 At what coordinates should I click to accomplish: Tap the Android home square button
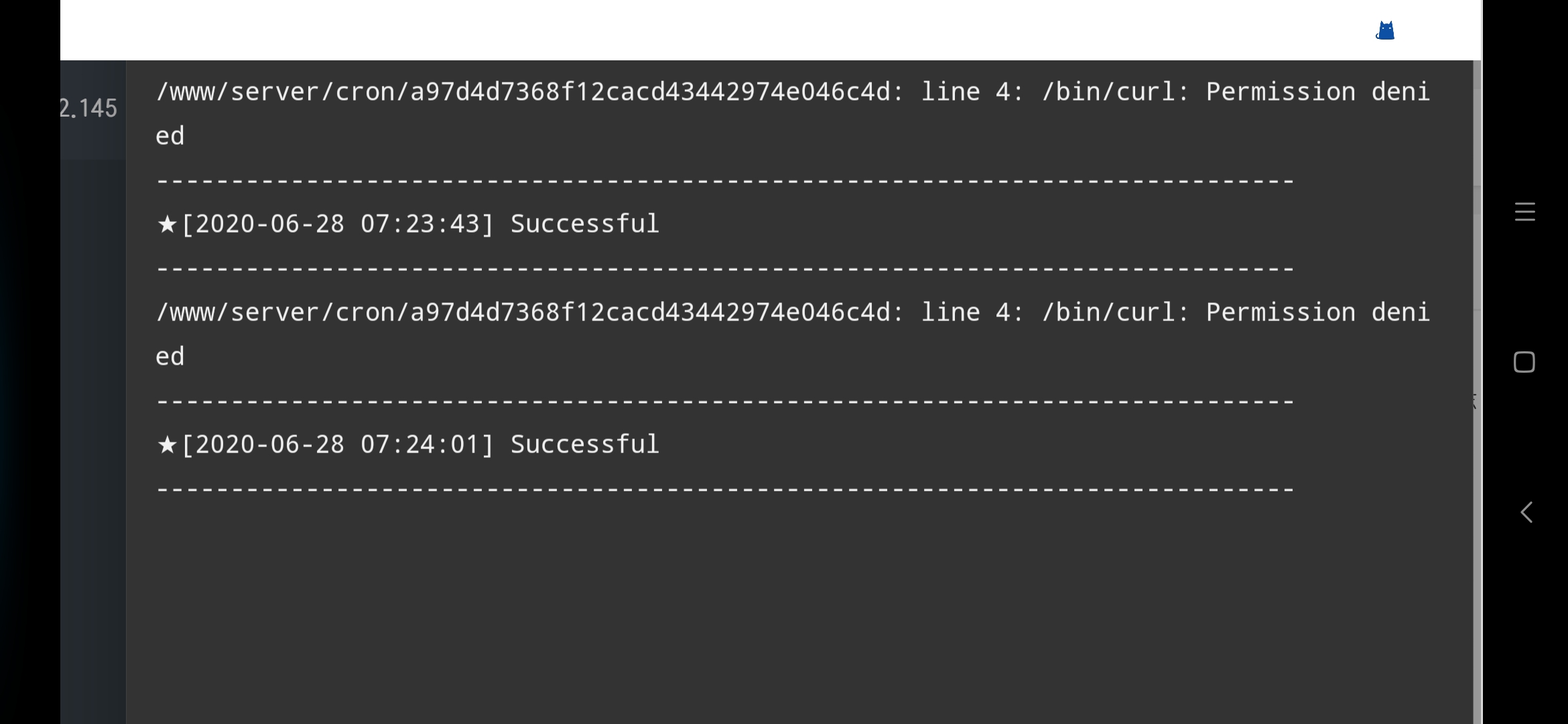tap(1524, 362)
